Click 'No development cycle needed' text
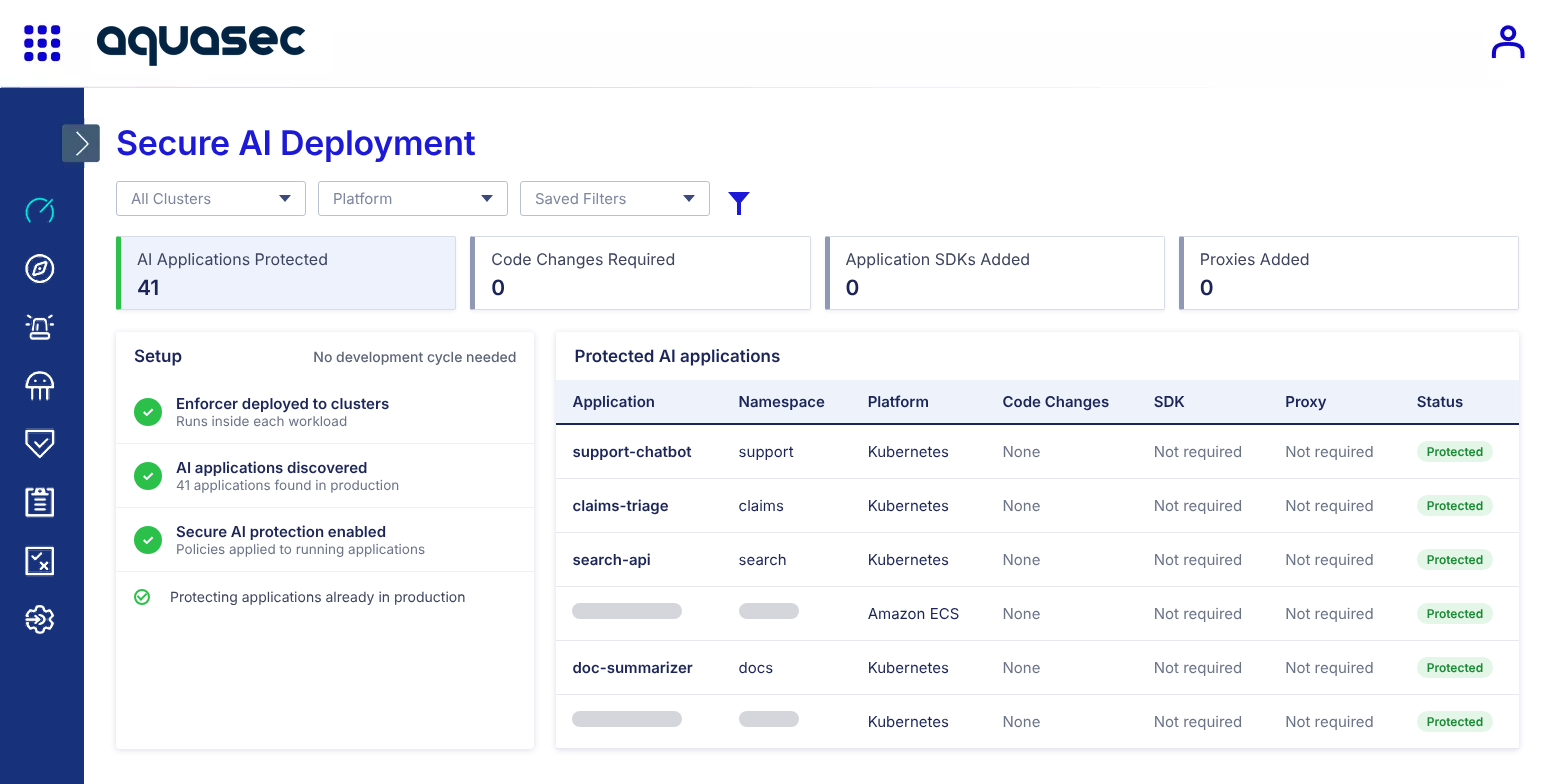 click(414, 357)
